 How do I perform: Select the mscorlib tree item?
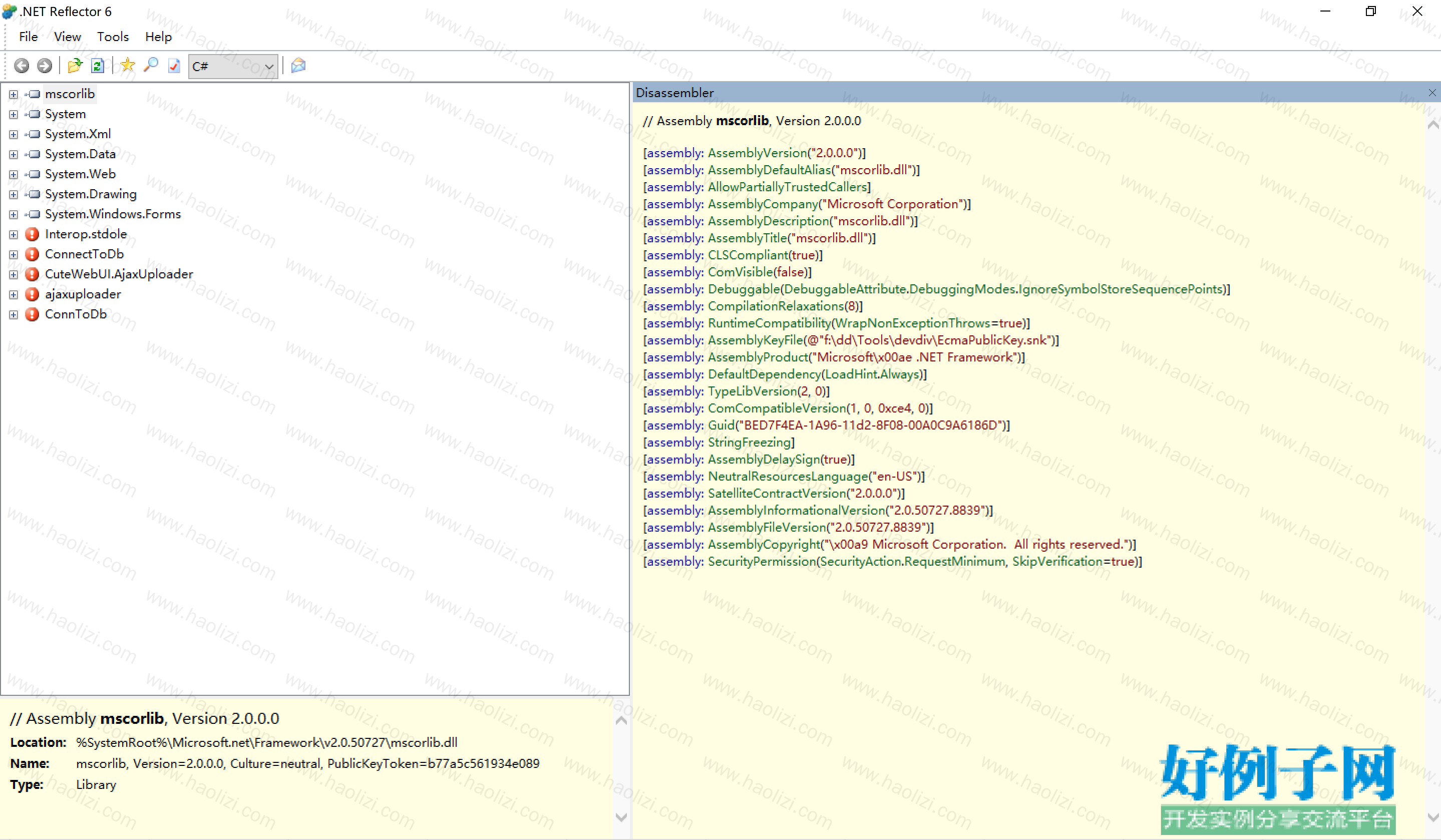coord(70,94)
